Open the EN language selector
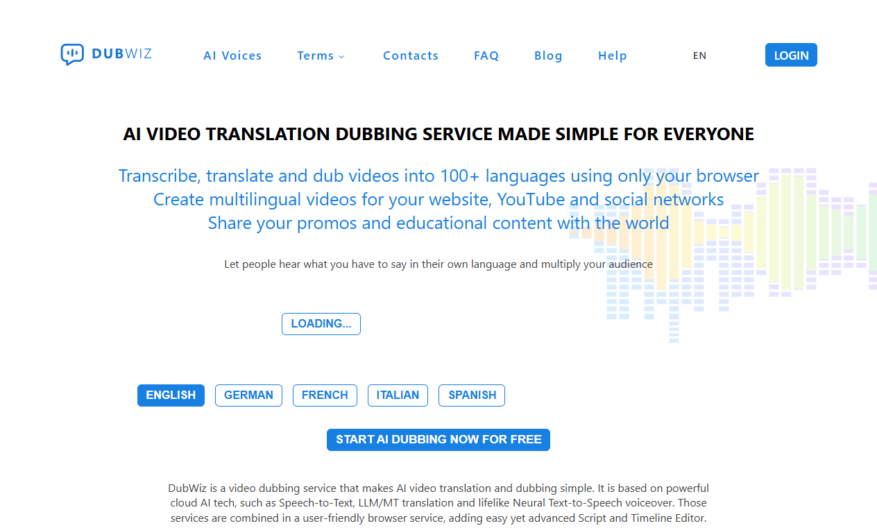The width and height of the screenshot is (877, 528). pyautogui.click(x=700, y=55)
